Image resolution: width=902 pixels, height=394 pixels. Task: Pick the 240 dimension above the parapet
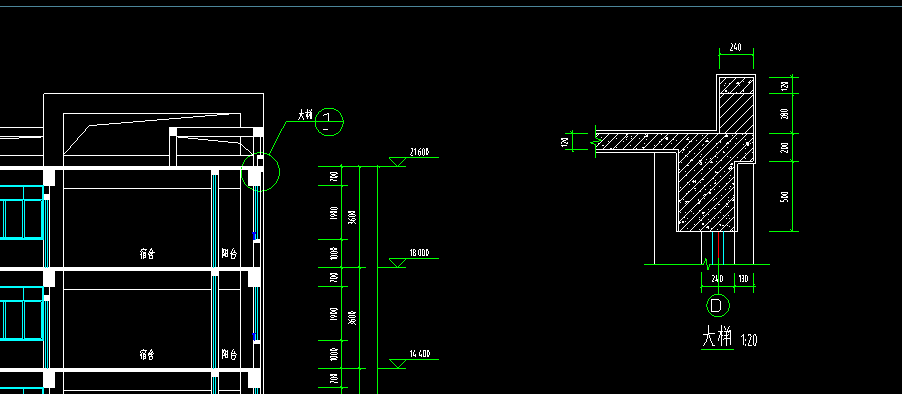coord(735,48)
